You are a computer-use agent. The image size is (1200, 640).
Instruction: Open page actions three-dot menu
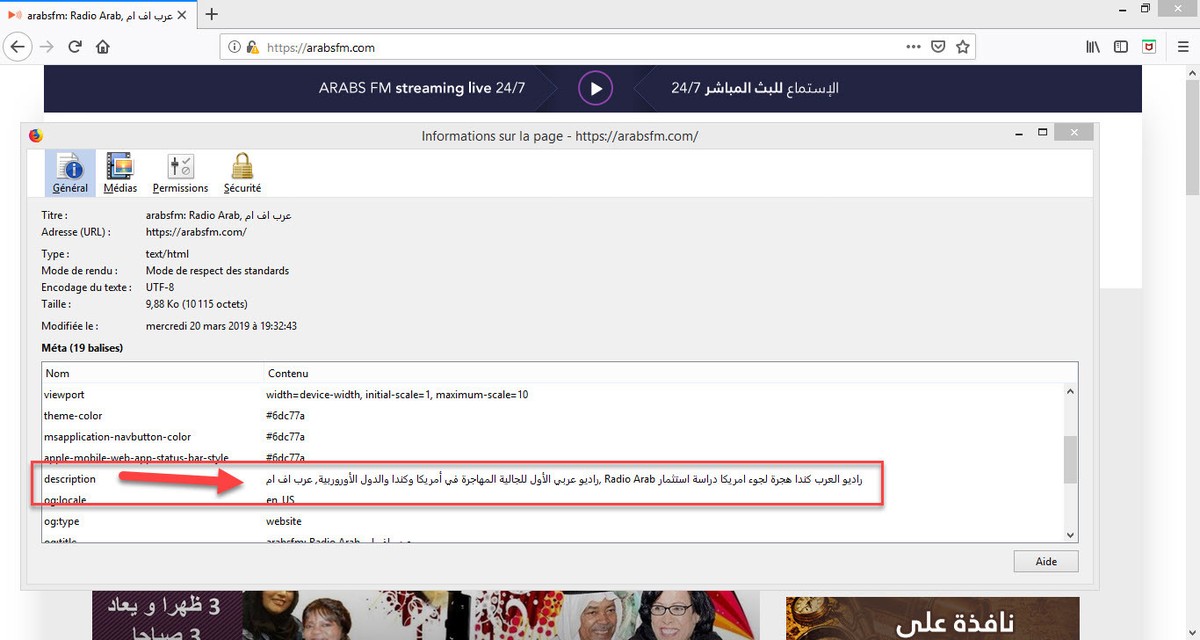coord(913,46)
